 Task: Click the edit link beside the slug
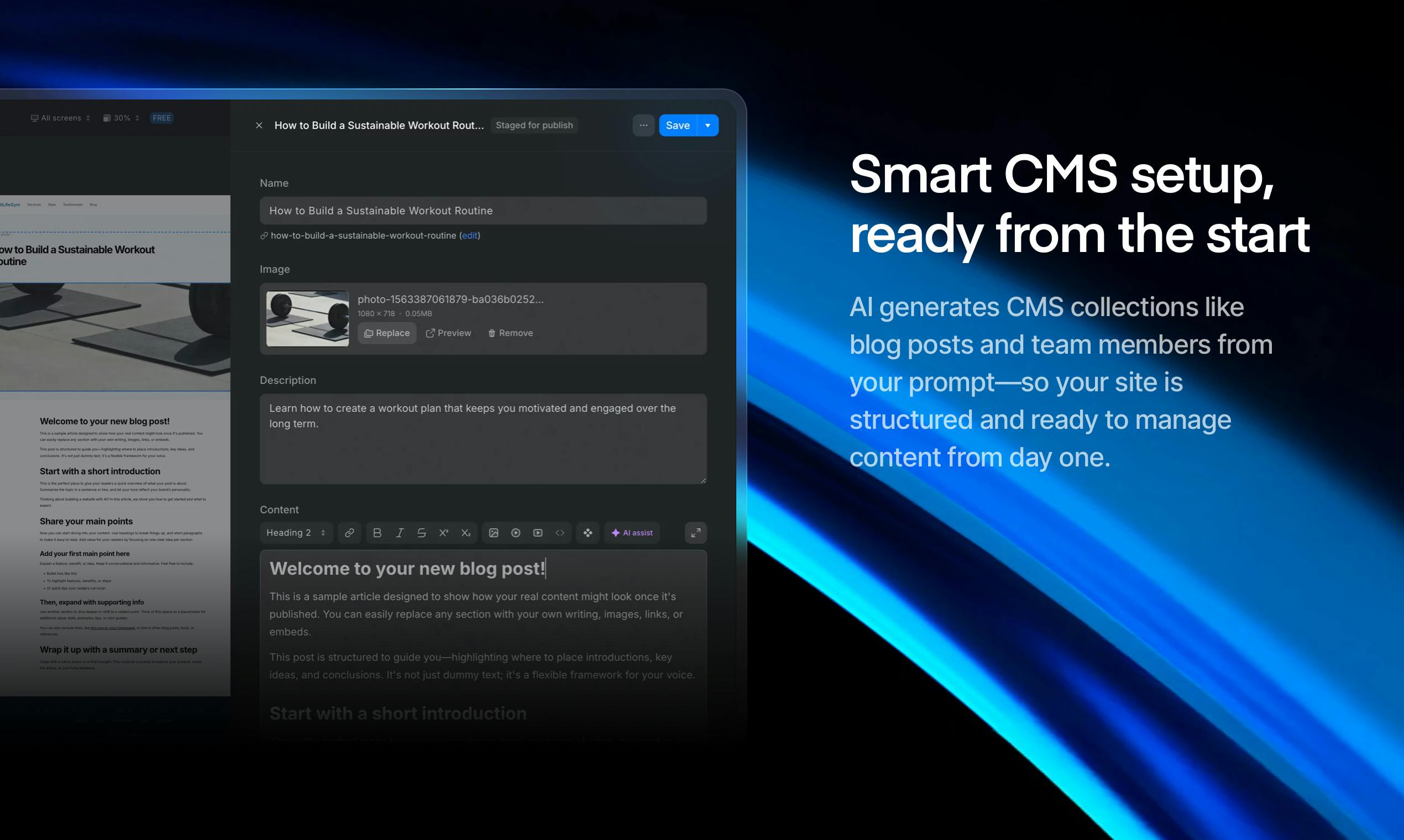click(x=469, y=235)
